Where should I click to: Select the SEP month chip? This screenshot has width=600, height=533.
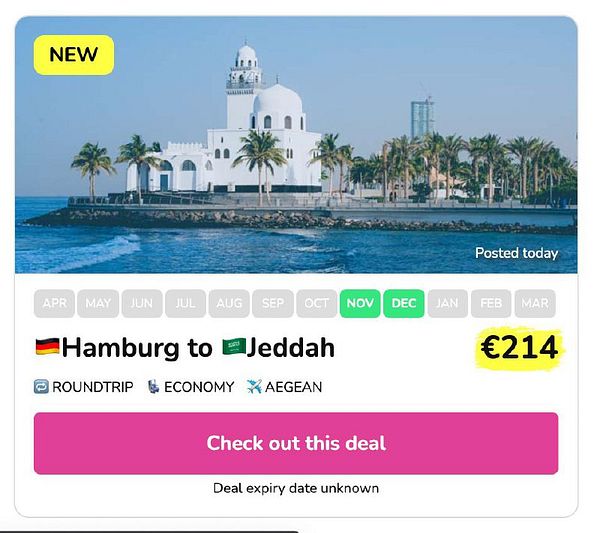coord(273,303)
